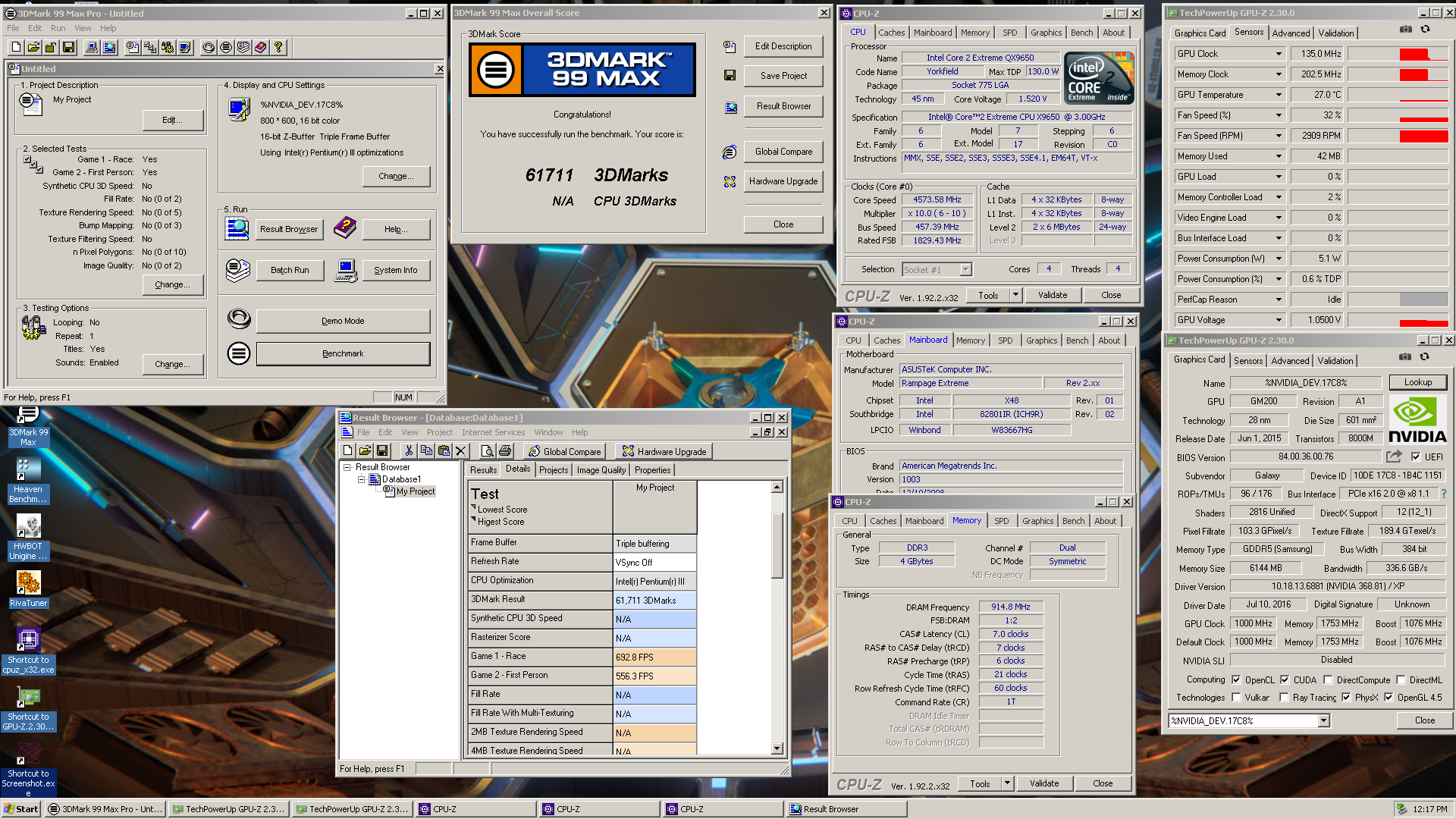Image resolution: width=1456 pixels, height=819 pixels.
Task: Open Fan Speed (RPM) sensor dropdown
Action: pos(1279,136)
